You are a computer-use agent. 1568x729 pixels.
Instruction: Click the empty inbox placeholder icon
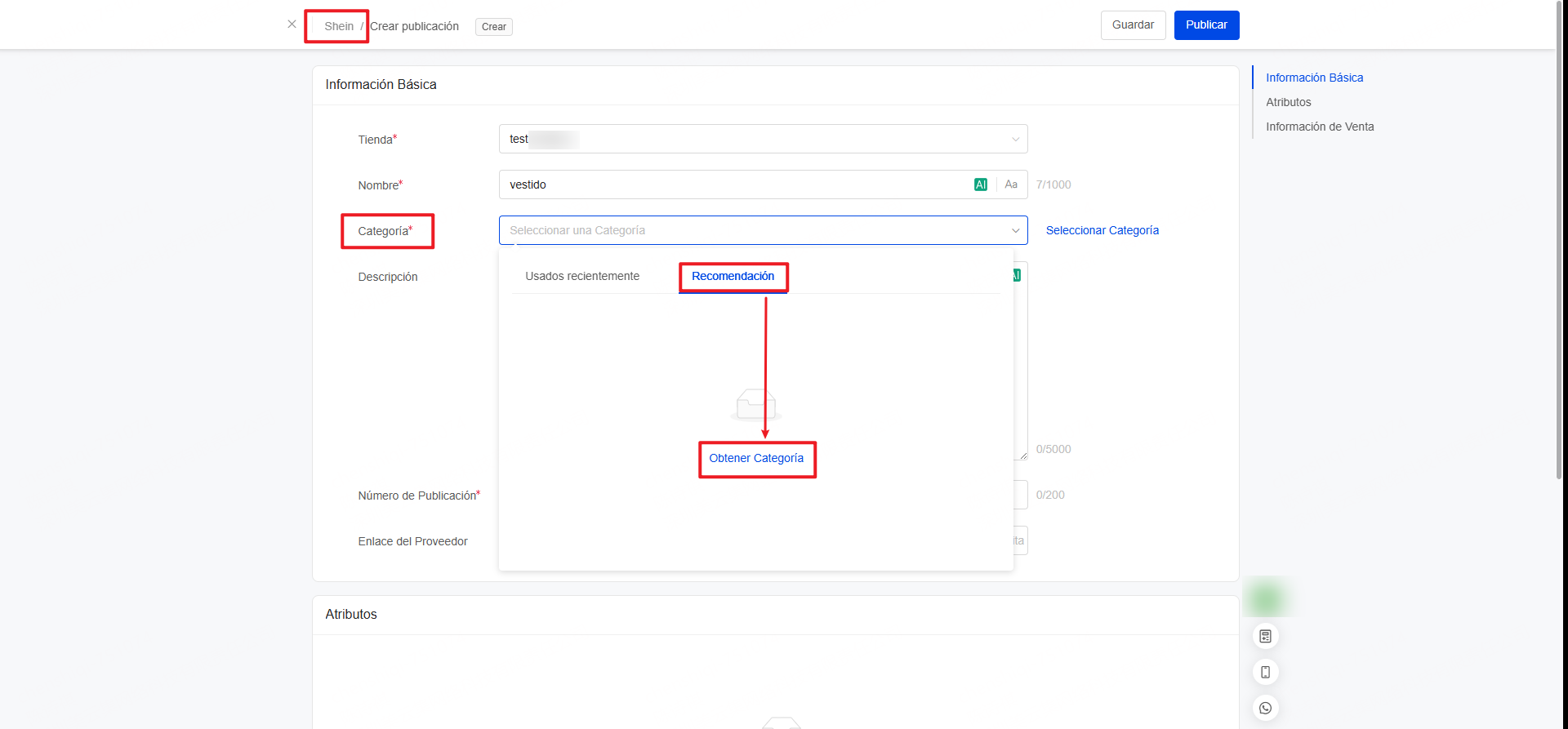755,404
